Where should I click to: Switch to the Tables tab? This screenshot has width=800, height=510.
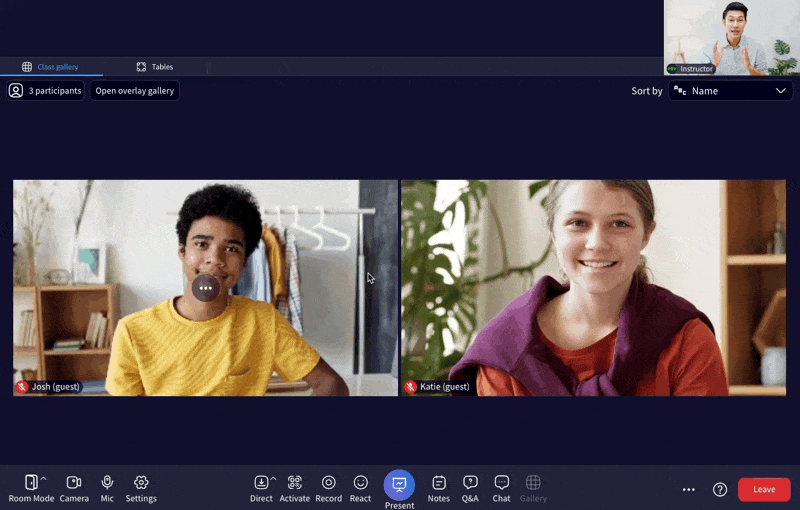(155, 67)
